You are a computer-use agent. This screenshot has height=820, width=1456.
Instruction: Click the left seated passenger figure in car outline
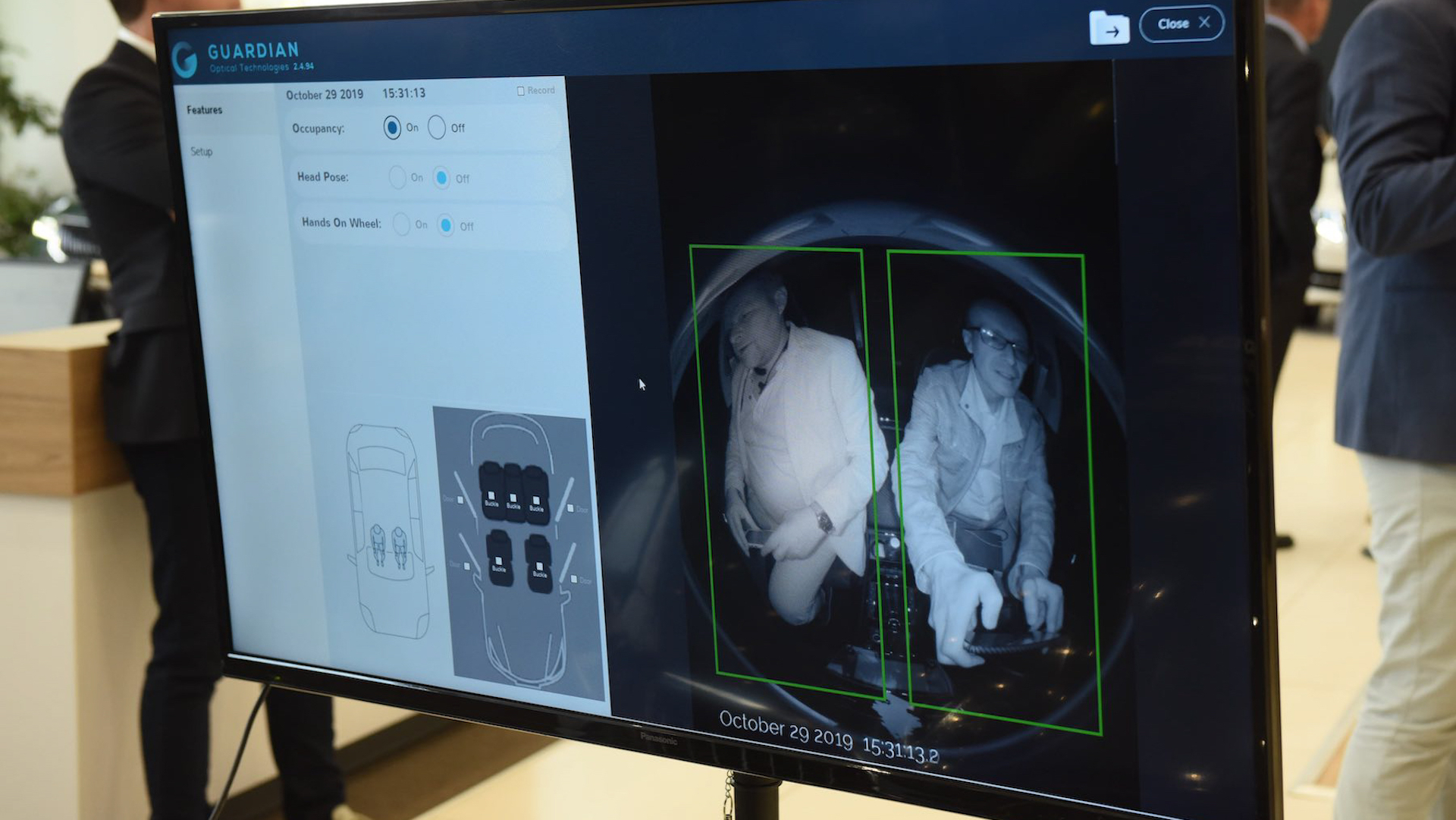click(378, 544)
